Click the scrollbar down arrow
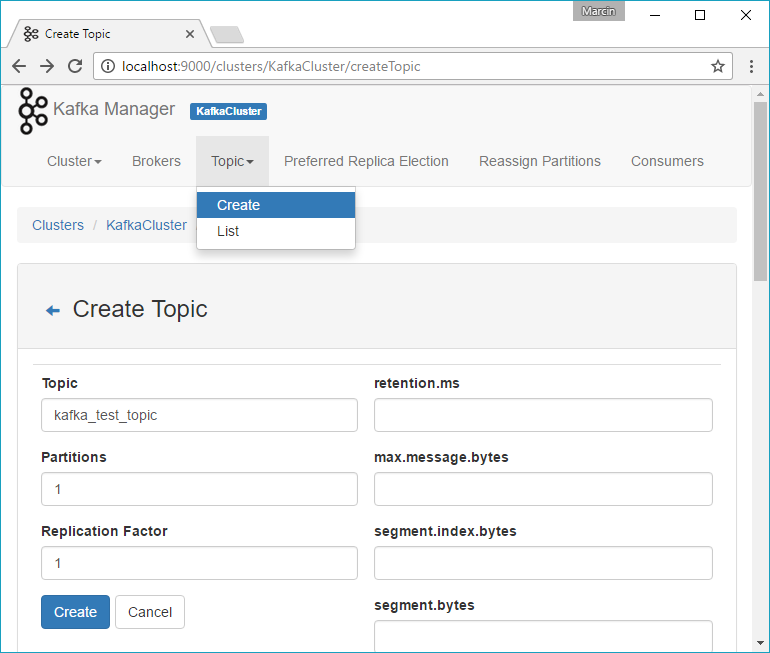The height and width of the screenshot is (653, 770). coord(760,643)
